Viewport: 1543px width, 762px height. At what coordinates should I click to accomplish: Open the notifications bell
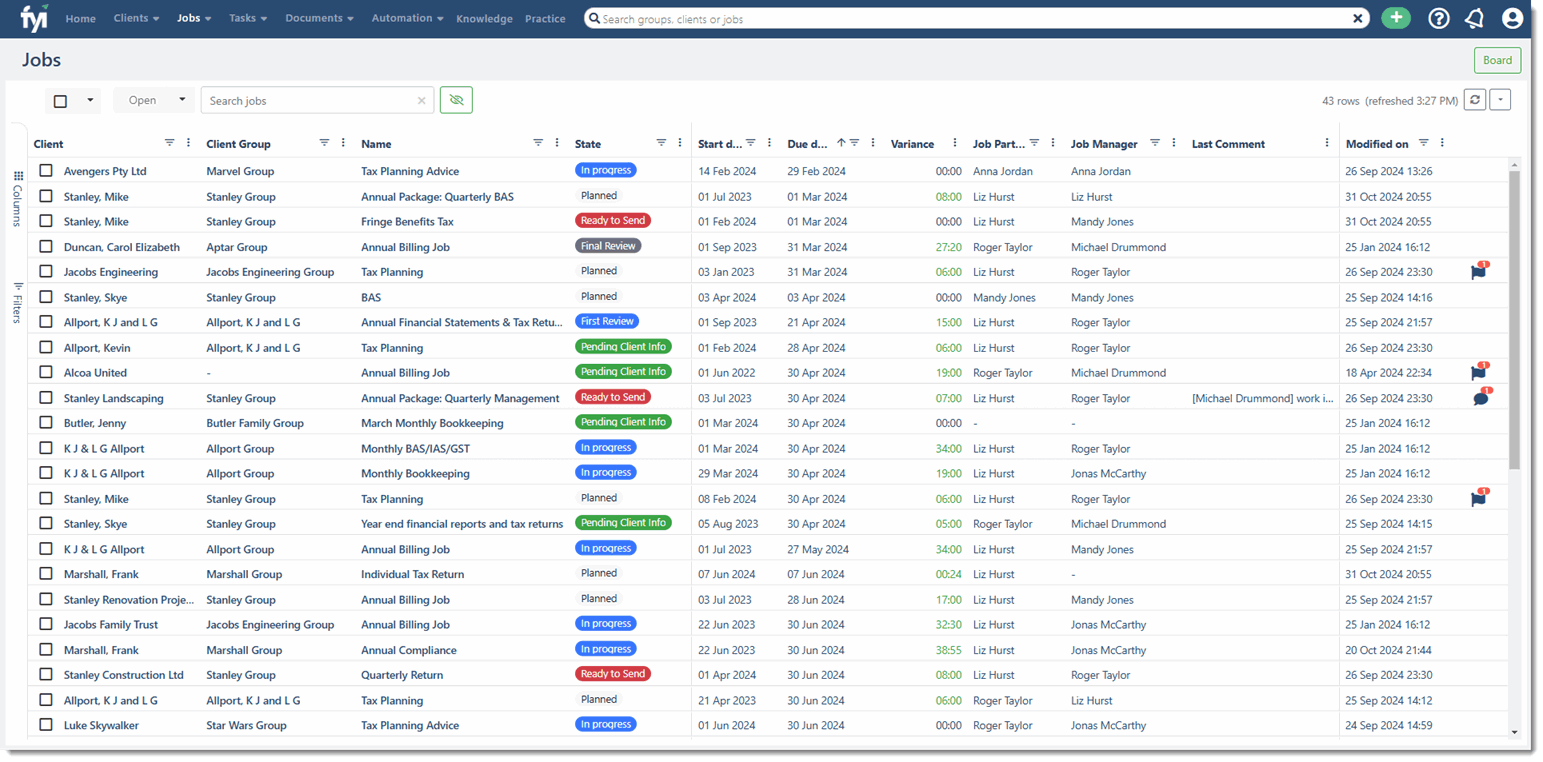[1474, 18]
